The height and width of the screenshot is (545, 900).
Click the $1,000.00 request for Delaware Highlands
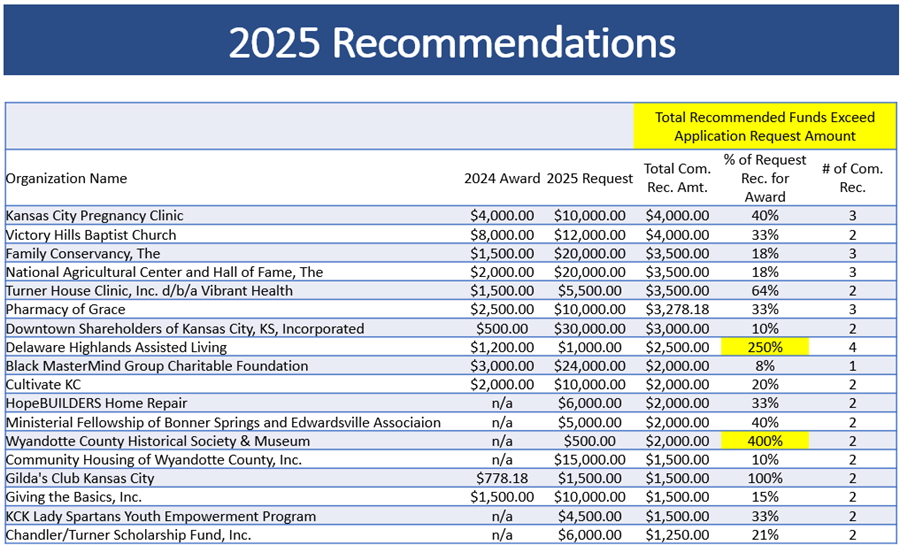[589, 347]
